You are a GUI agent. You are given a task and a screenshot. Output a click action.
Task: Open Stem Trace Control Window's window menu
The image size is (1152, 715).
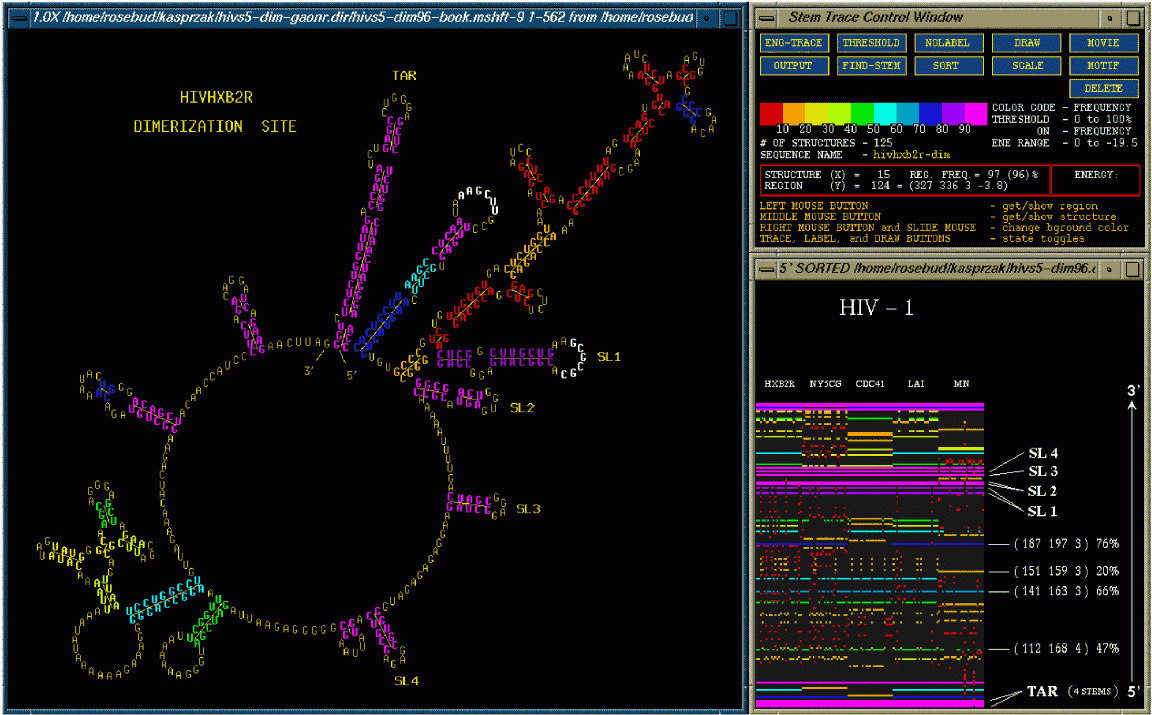766,17
